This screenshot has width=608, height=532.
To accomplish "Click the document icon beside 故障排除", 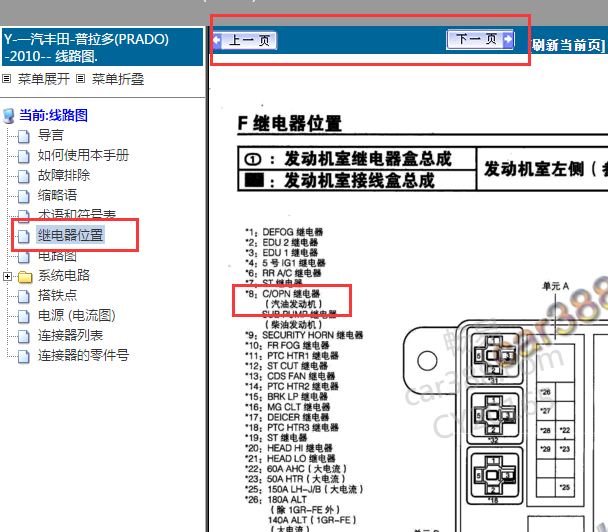I will pos(24,176).
